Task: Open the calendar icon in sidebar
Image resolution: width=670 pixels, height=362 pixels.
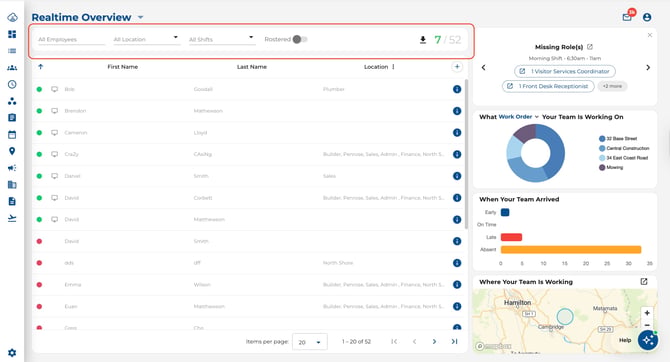Action: point(12,134)
